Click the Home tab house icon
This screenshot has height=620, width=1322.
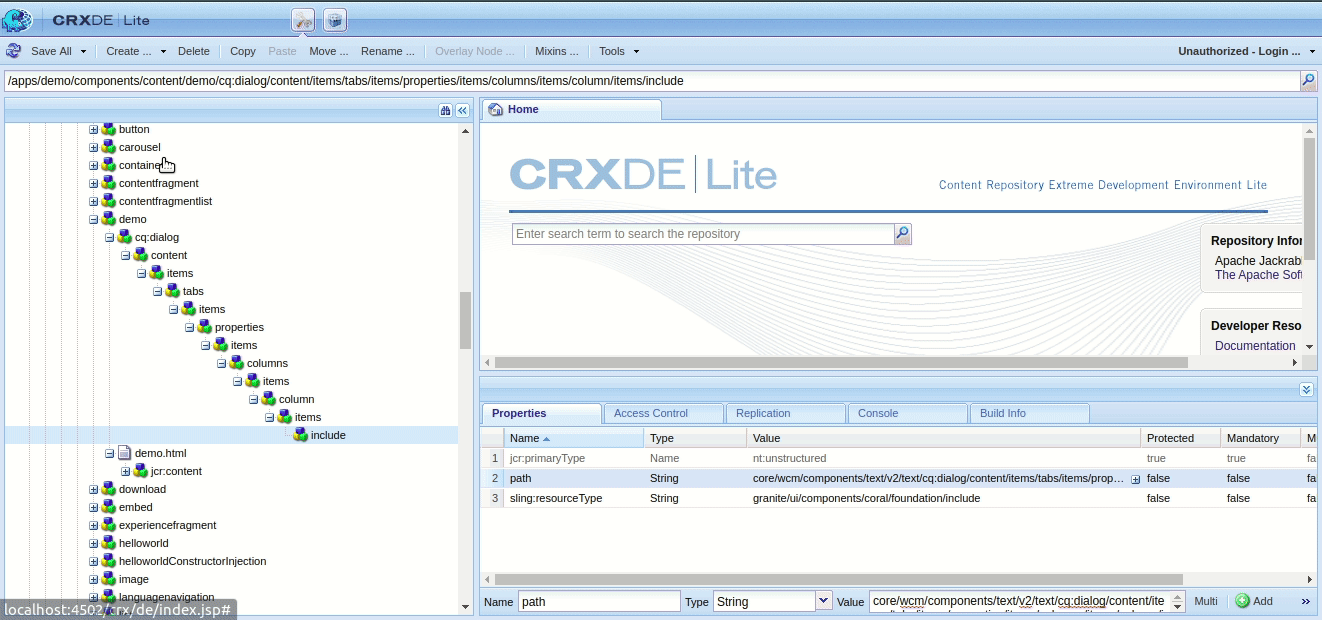(x=495, y=110)
